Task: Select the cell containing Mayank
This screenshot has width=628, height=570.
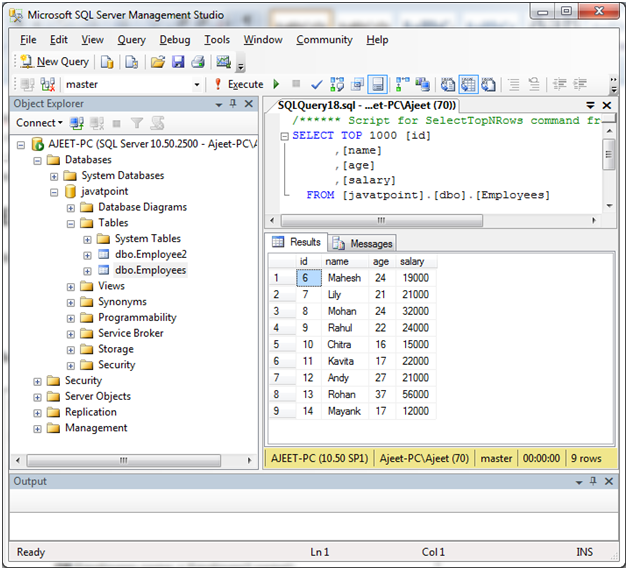Action: pos(344,411)
